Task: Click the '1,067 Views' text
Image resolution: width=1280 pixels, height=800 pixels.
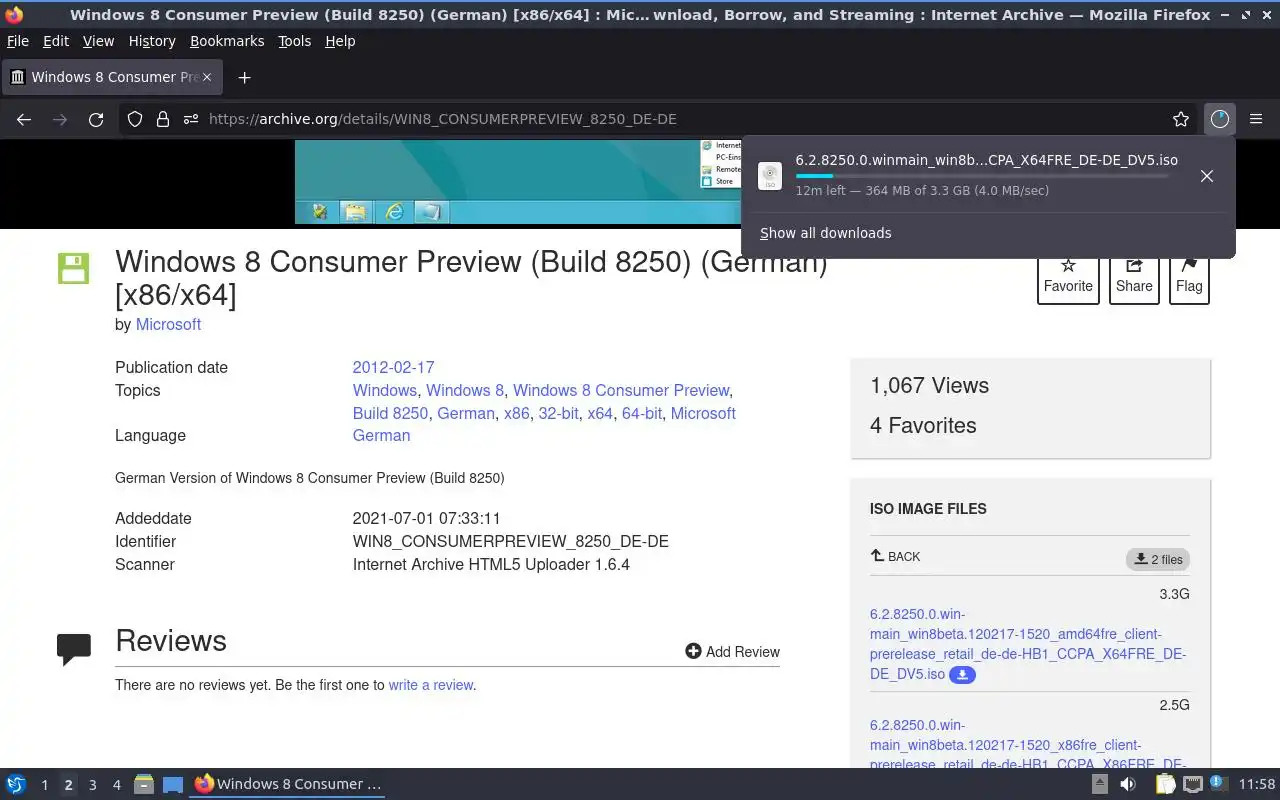Action: (929, 386)
